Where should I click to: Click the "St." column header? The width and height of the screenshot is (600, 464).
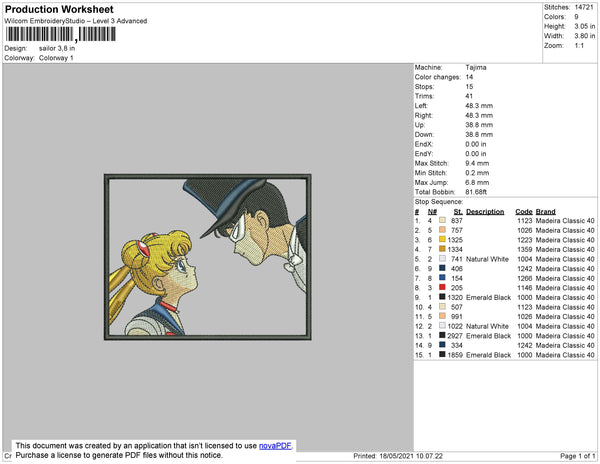click(x=458, y=212)
